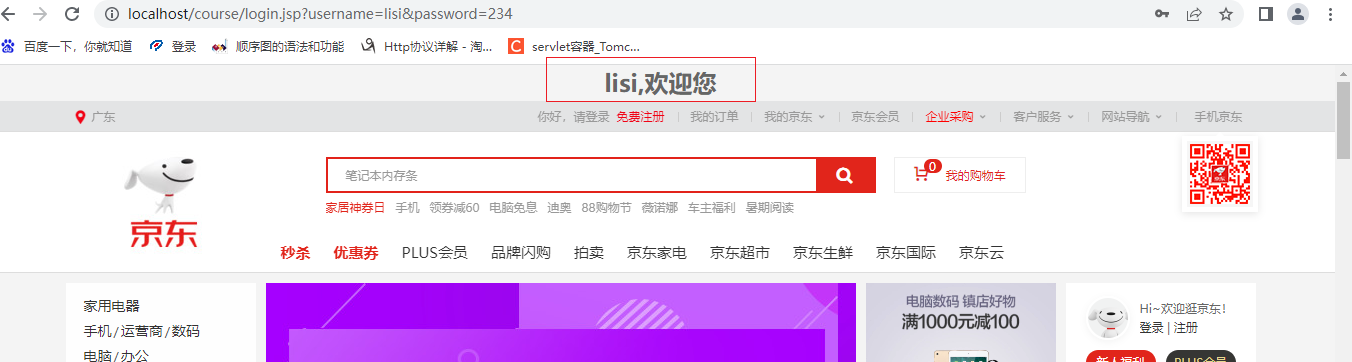Viewport: 1352px width, 362px height.
Task: Open 我的购物车 button
Action: pyautogui.click(x=959, y=175)
